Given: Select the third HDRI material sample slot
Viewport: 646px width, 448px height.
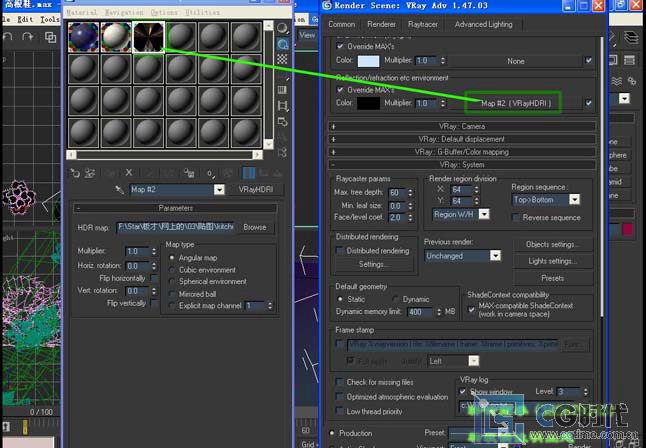Looking at the screenshot, I should pyautogui.click(x=148, y=38).
